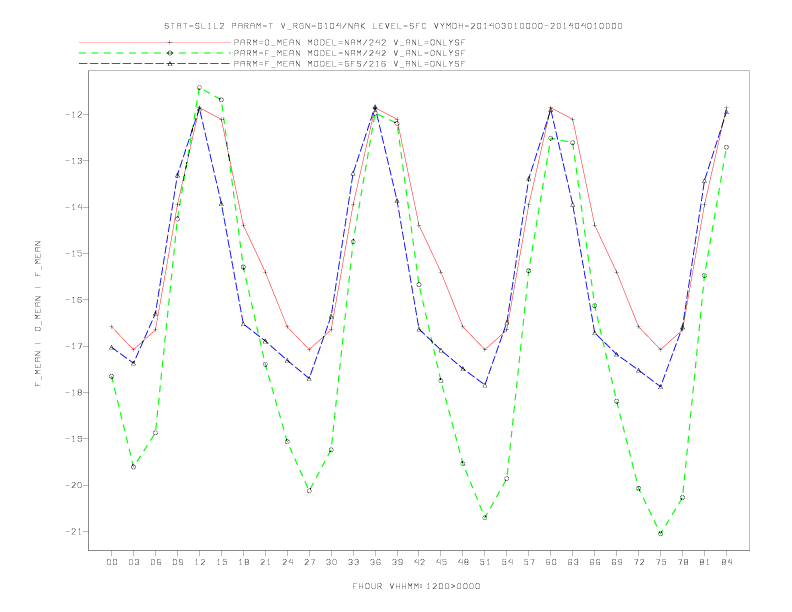Click the 84 forecast hour tick label

pos(726,562)
